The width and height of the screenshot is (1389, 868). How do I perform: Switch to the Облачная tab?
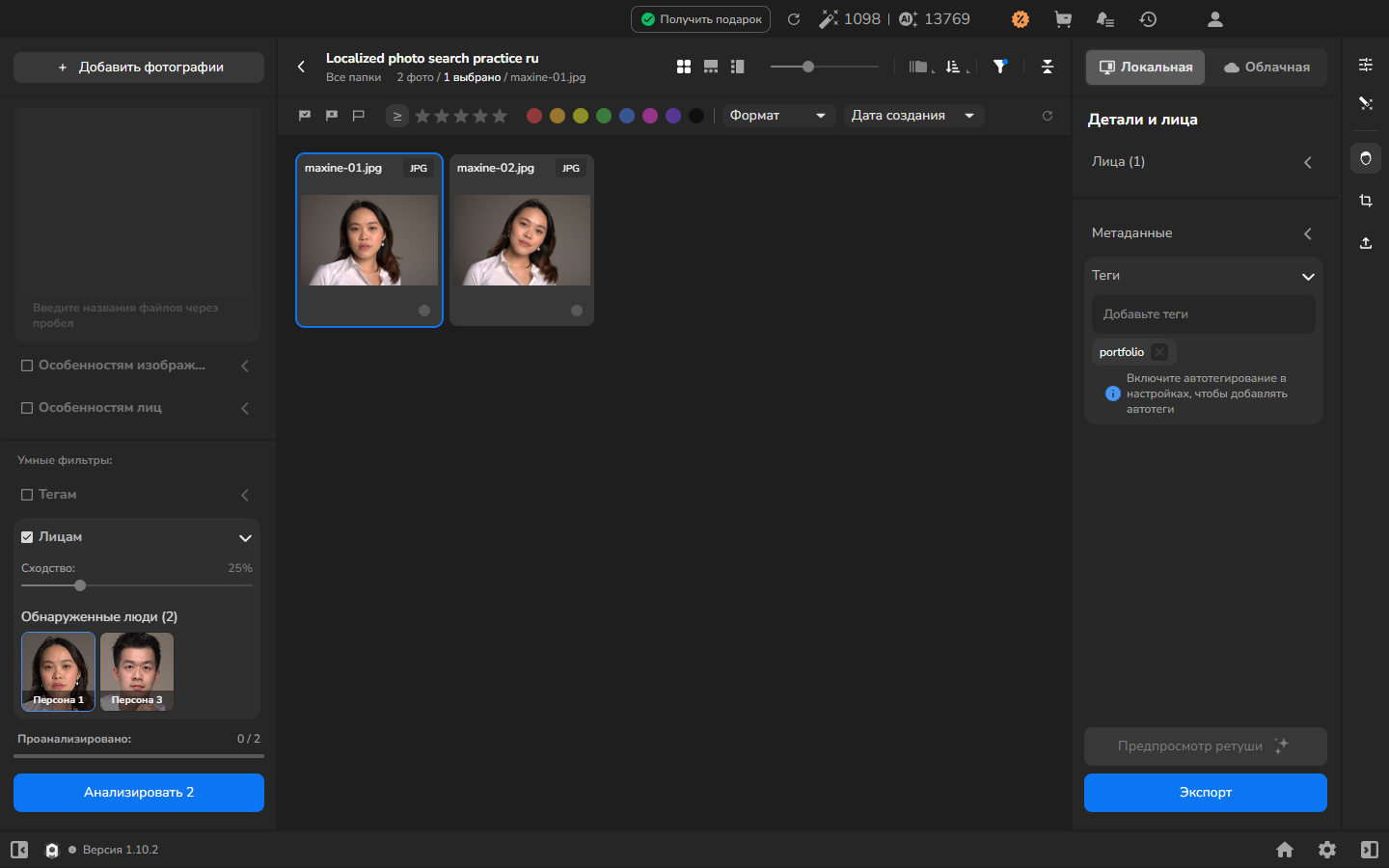1266,68
